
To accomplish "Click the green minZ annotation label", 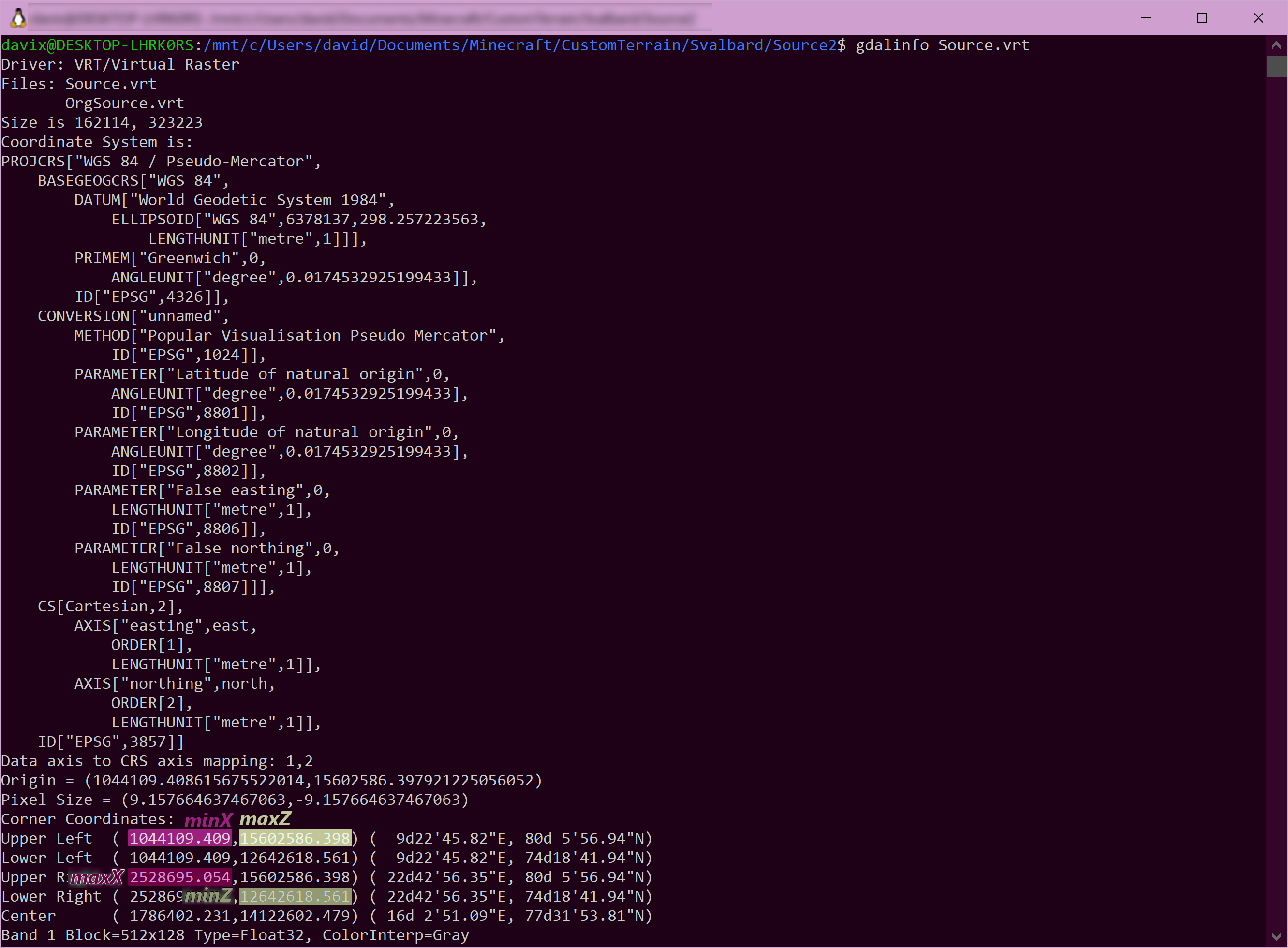I will [207, 895].
